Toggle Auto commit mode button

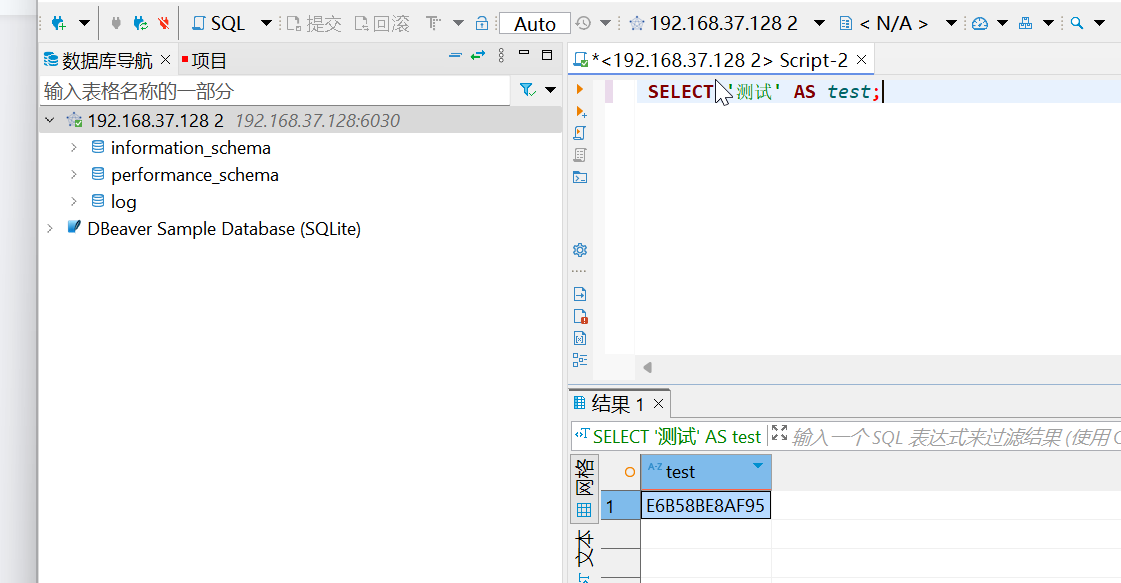pyautogui.click(x=534, y=23)
